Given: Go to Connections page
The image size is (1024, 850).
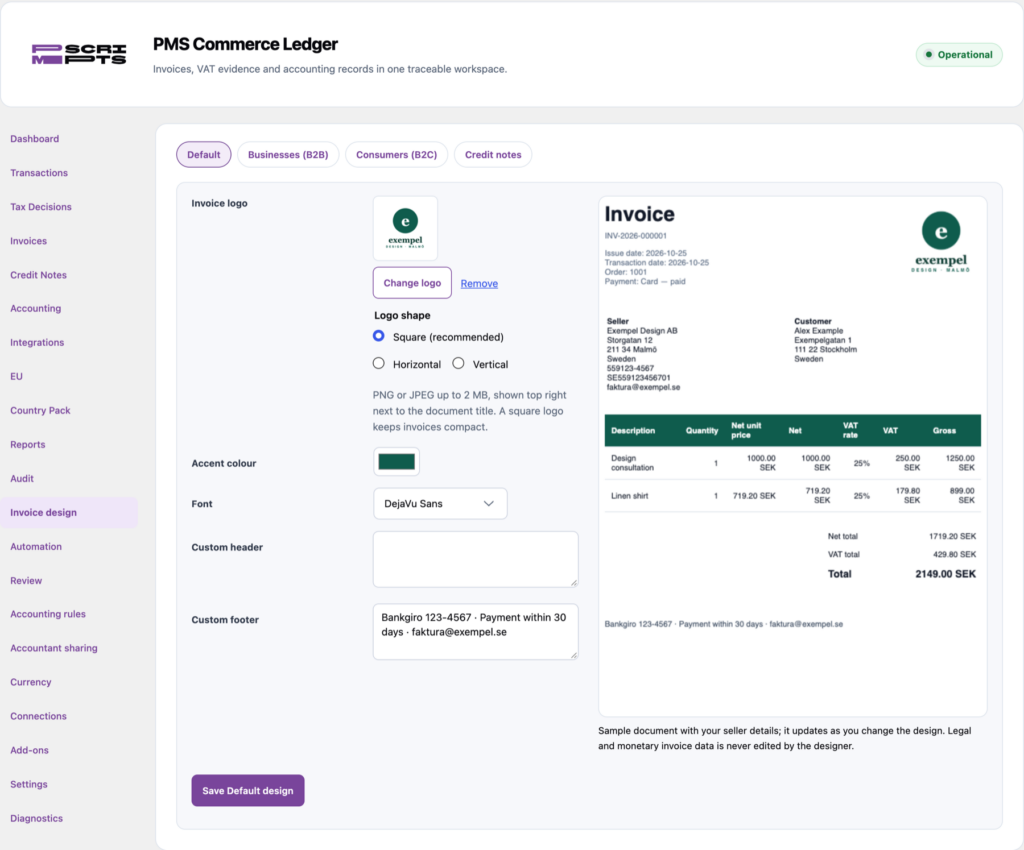Looking at the screenshot, I should point(39,716).
